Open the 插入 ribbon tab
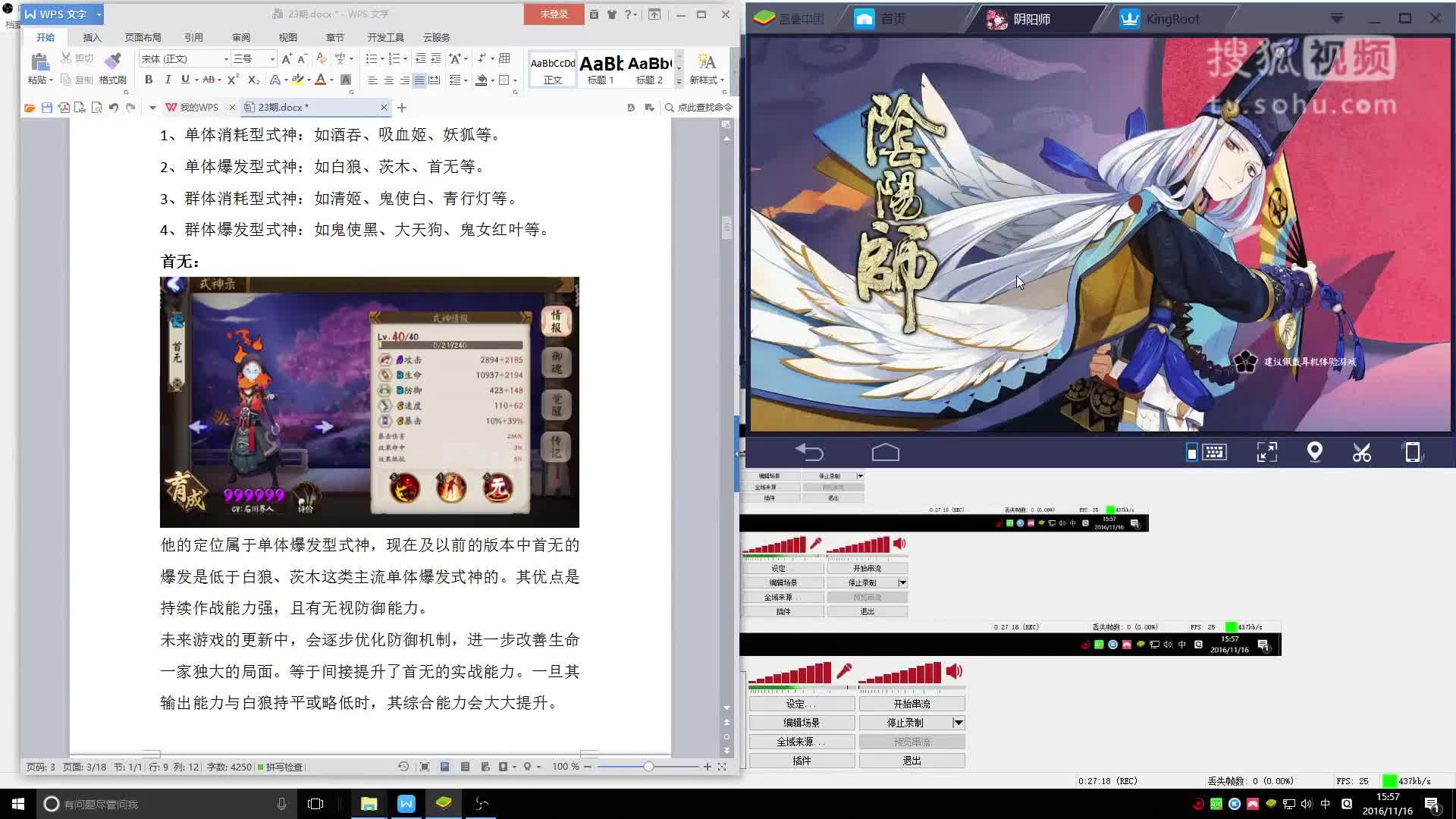Screen dimensions: 1456x819 click(92, 37)
